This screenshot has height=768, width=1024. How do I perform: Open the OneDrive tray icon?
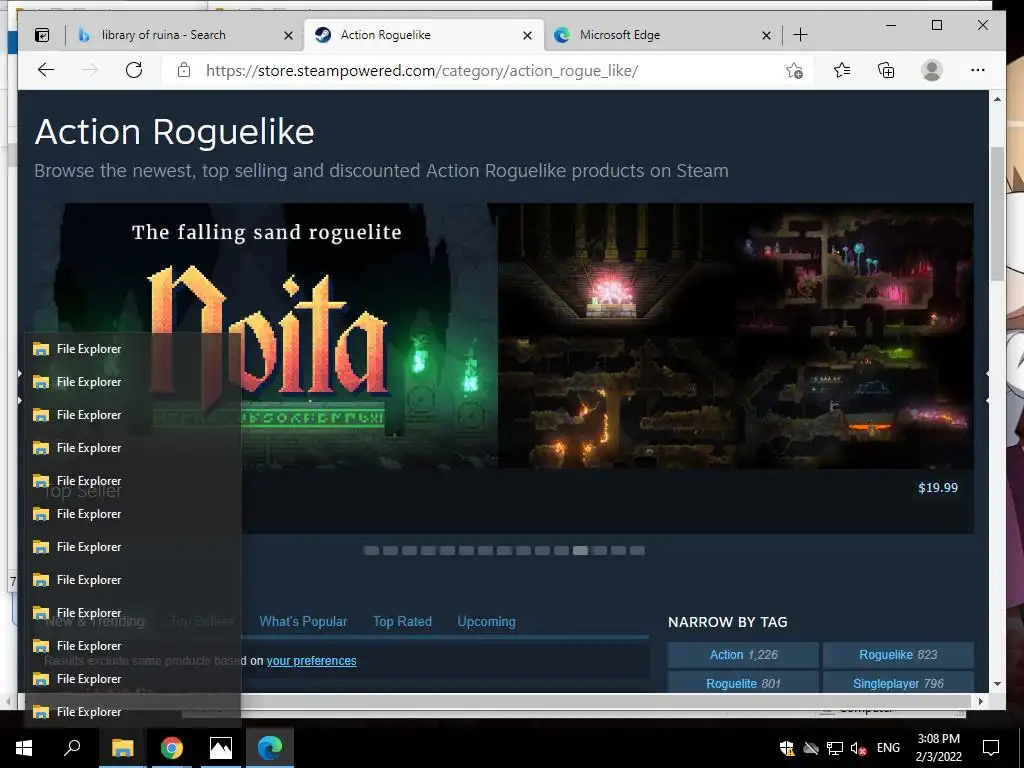tap(810, 748)
